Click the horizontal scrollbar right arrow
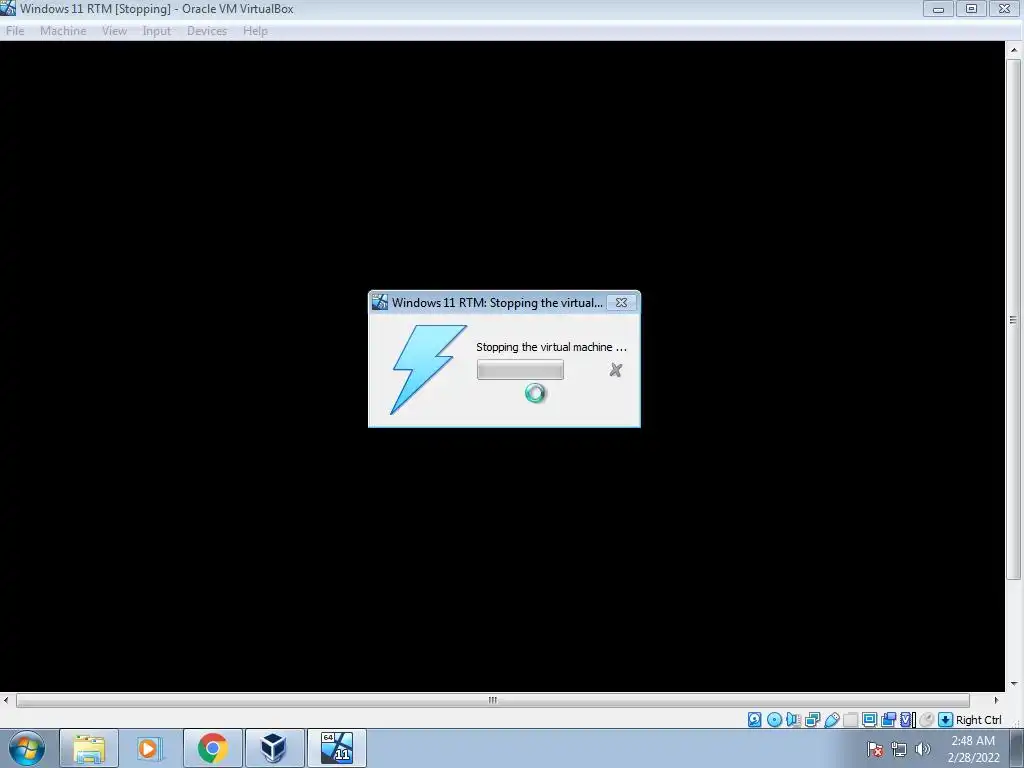 (996, 700)
